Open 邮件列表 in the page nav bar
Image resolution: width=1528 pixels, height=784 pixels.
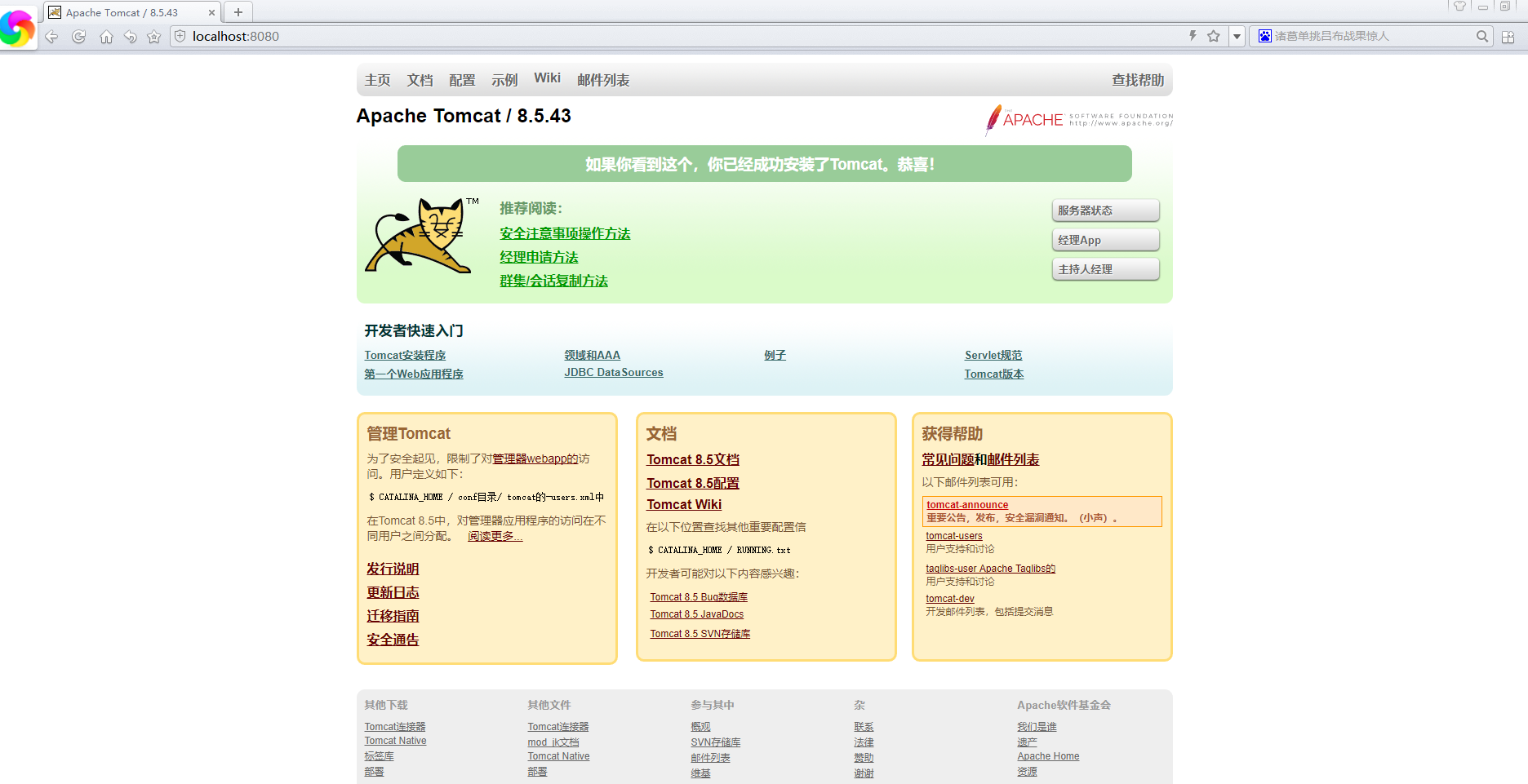coord(603,80)
